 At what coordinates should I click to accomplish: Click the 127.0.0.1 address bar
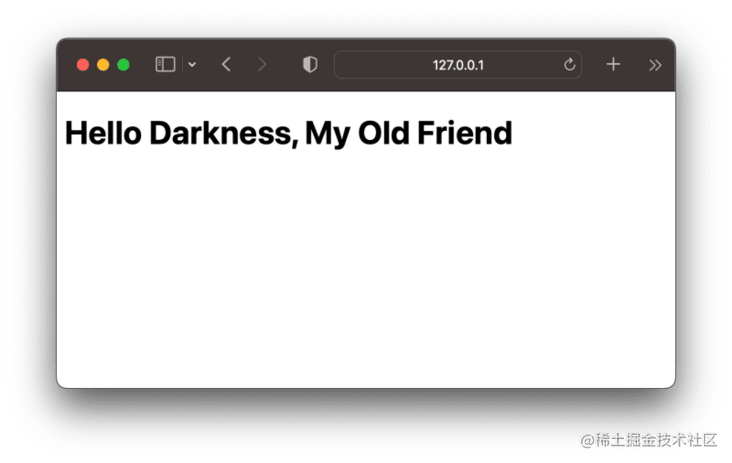[458, 65]
